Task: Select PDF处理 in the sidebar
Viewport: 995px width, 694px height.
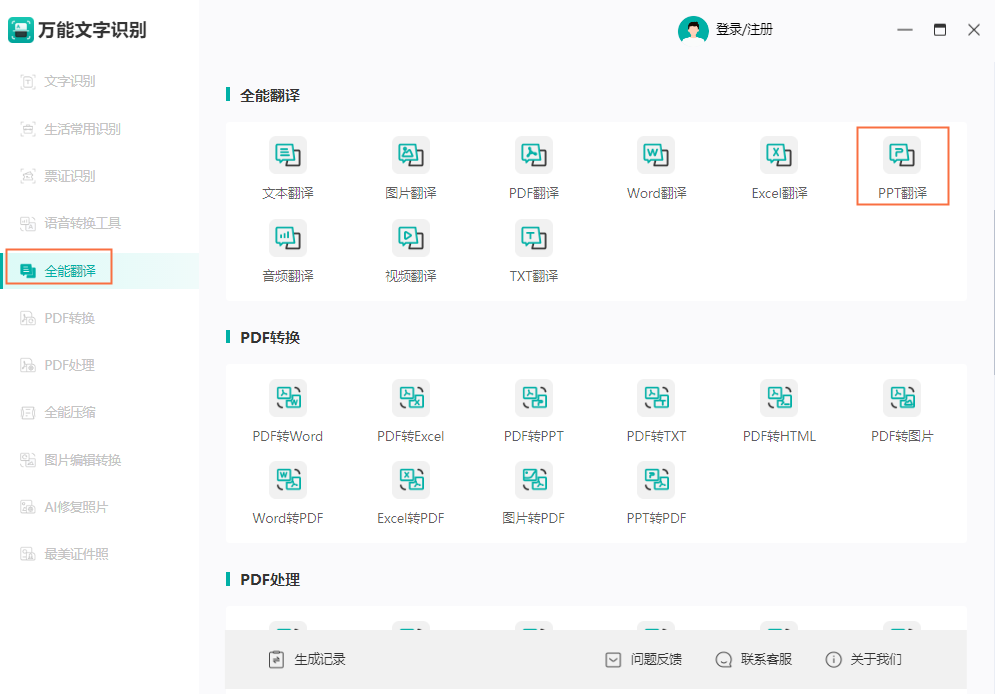Action: (x=99, y=365)
